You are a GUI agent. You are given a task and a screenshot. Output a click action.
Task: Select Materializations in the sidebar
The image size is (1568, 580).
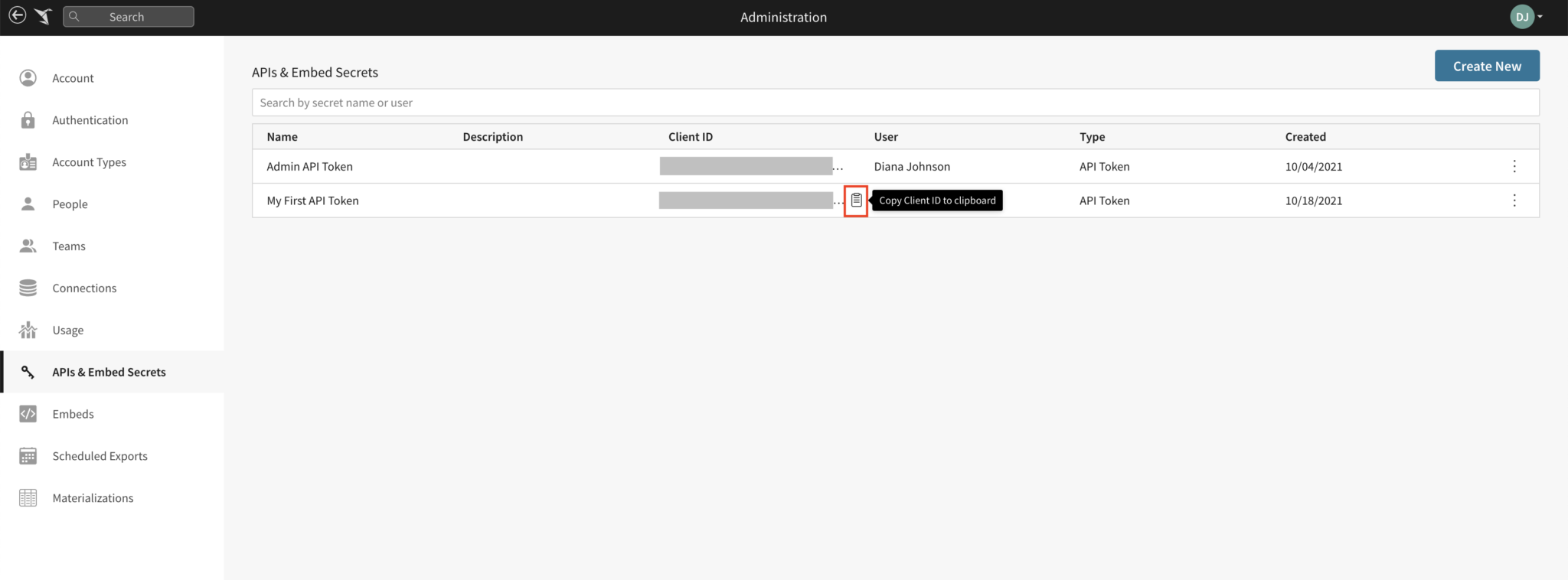coord(93,498)
